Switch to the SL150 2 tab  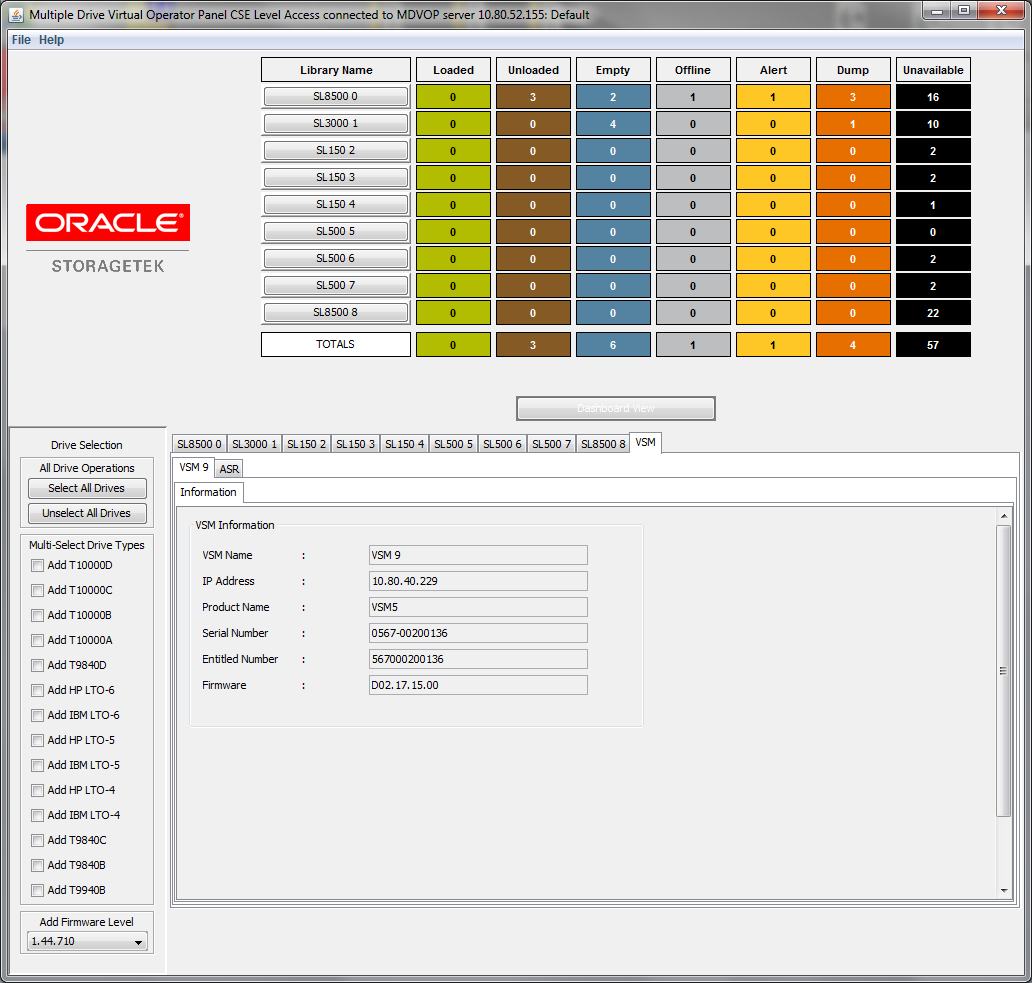coord(306,444)
